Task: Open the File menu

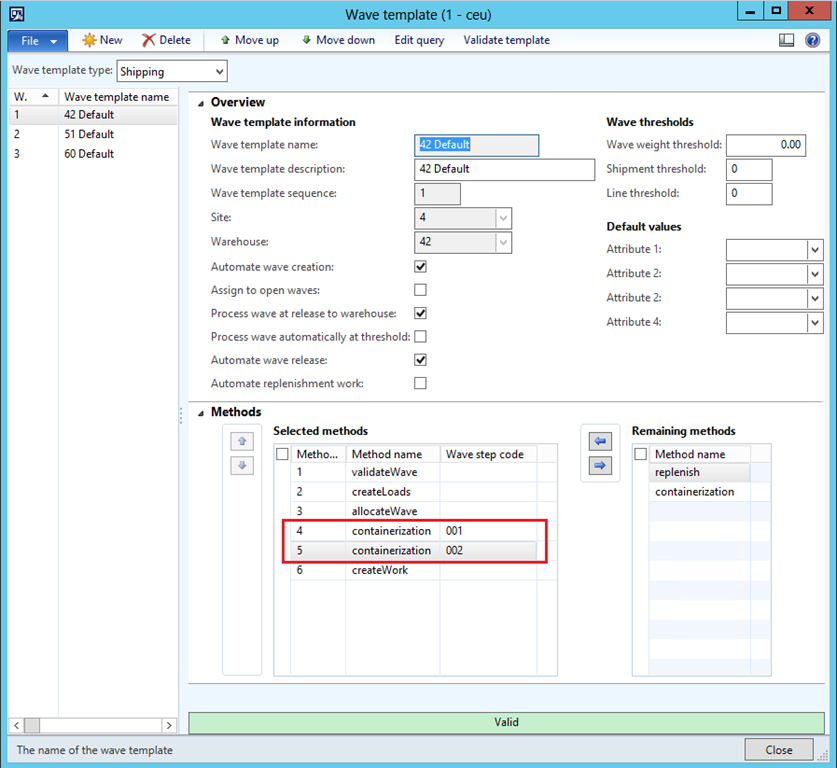Action: [x=37, y=40]
